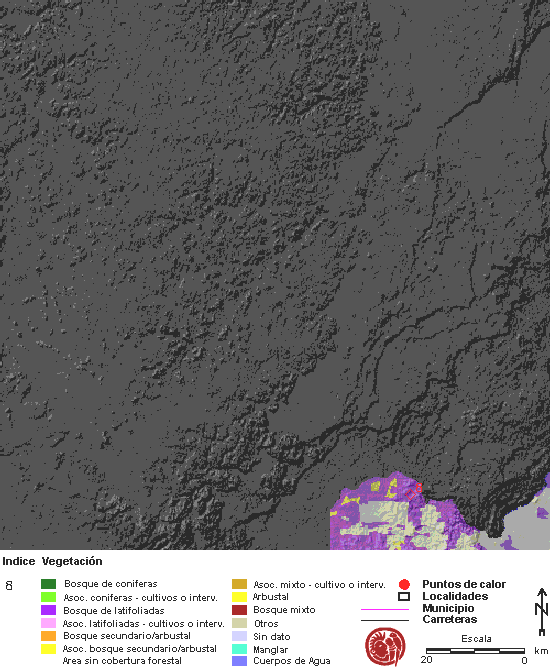Select the Cuerpos de Agua blue swatch
The image size is (550, 670).
(239, 661)
